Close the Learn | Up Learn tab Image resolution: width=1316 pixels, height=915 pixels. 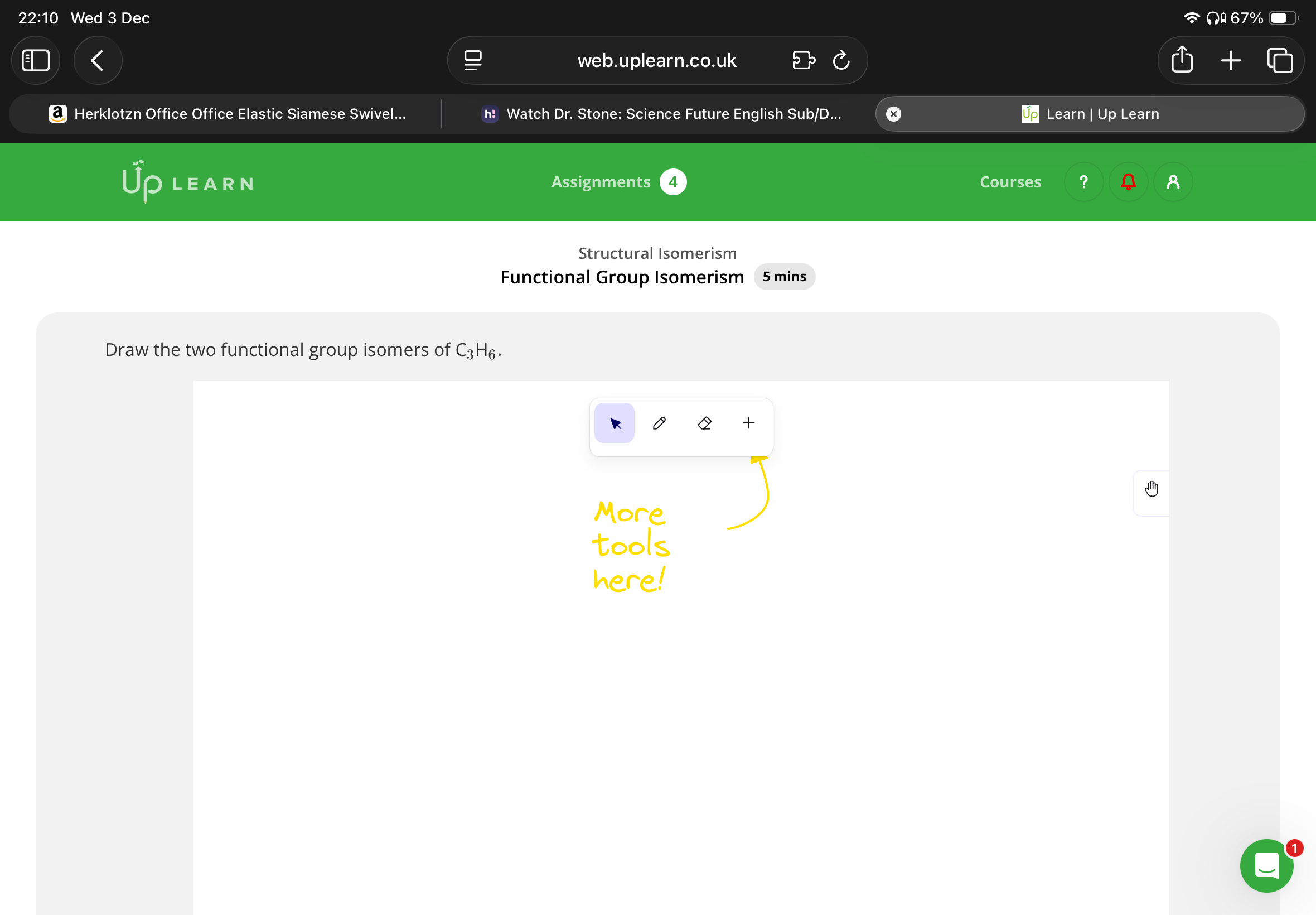tap(893, 114)
